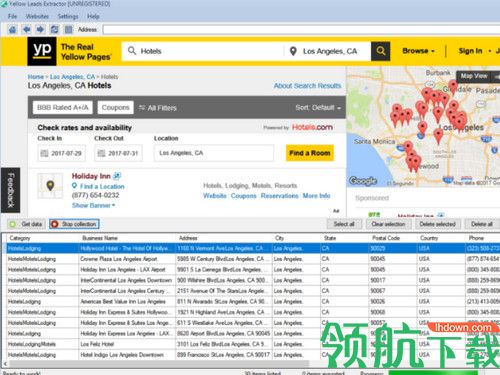
Task: Open the Websites menu
Action: point(37,16)
